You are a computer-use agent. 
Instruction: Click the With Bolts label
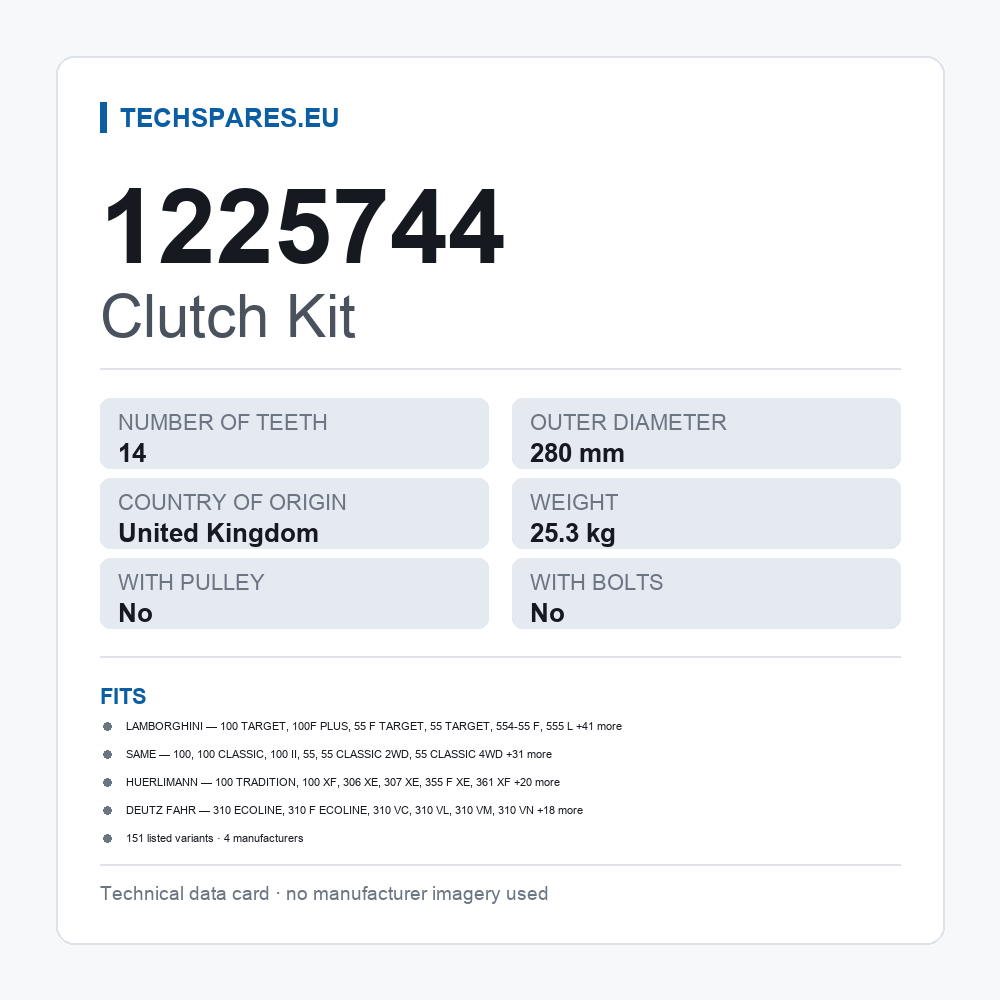click(597, 582)
